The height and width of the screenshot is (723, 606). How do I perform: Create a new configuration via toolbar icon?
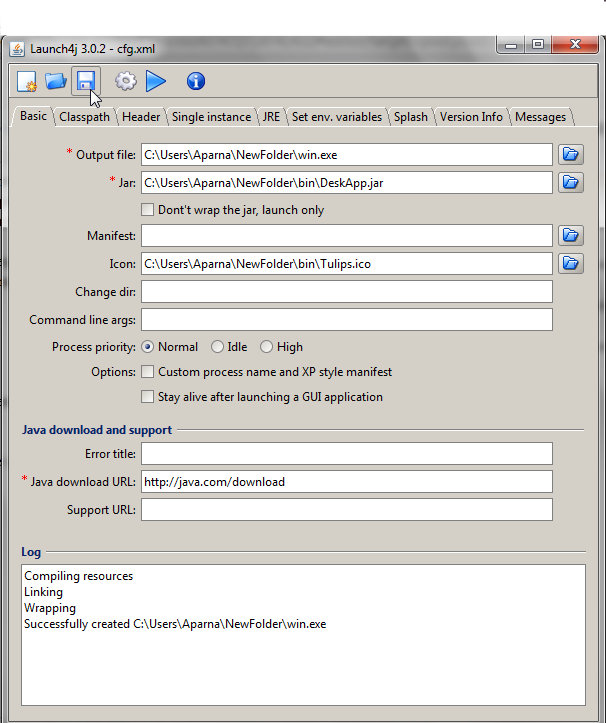[27, 82]
